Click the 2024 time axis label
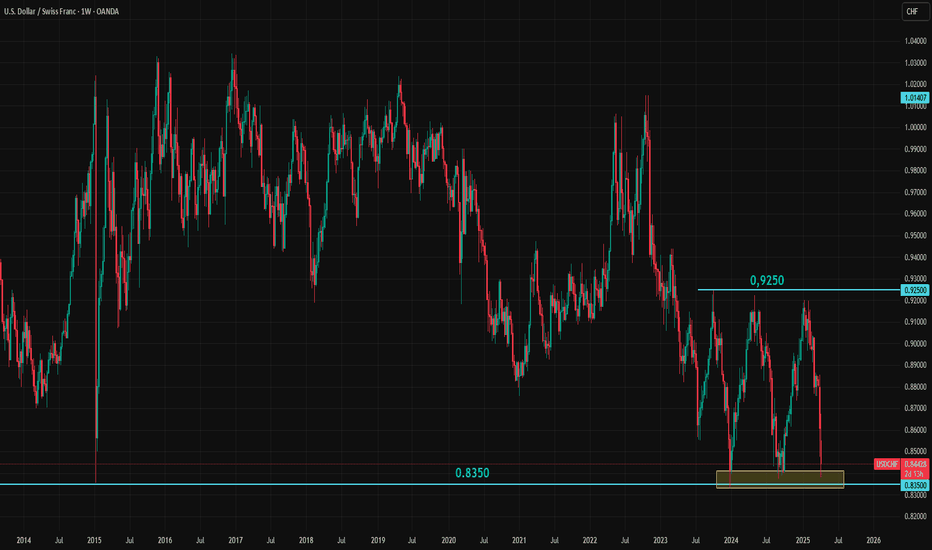 coord(731,540)
